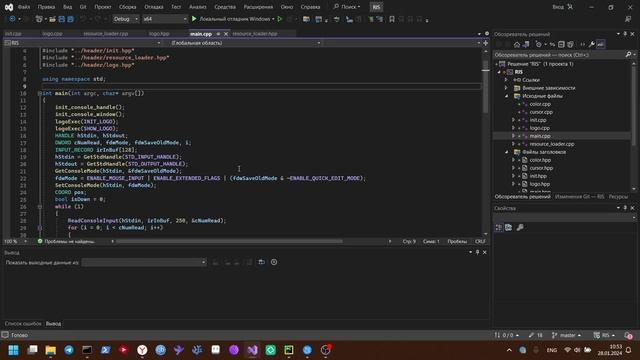
Task: Expand Внешние зависимости node
Action: click(506, 88)
